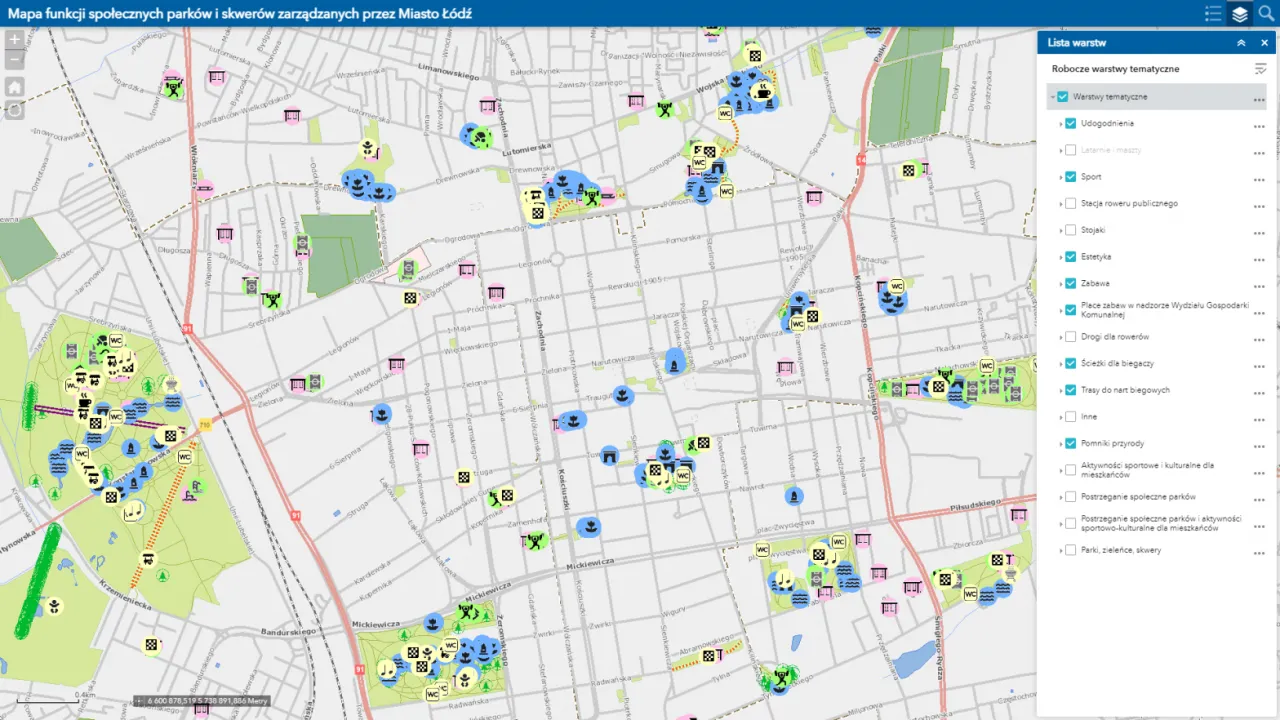Screen dimensions: 1280x720
Task: Click the zoom out minus button
Action: tap(14, 61)
